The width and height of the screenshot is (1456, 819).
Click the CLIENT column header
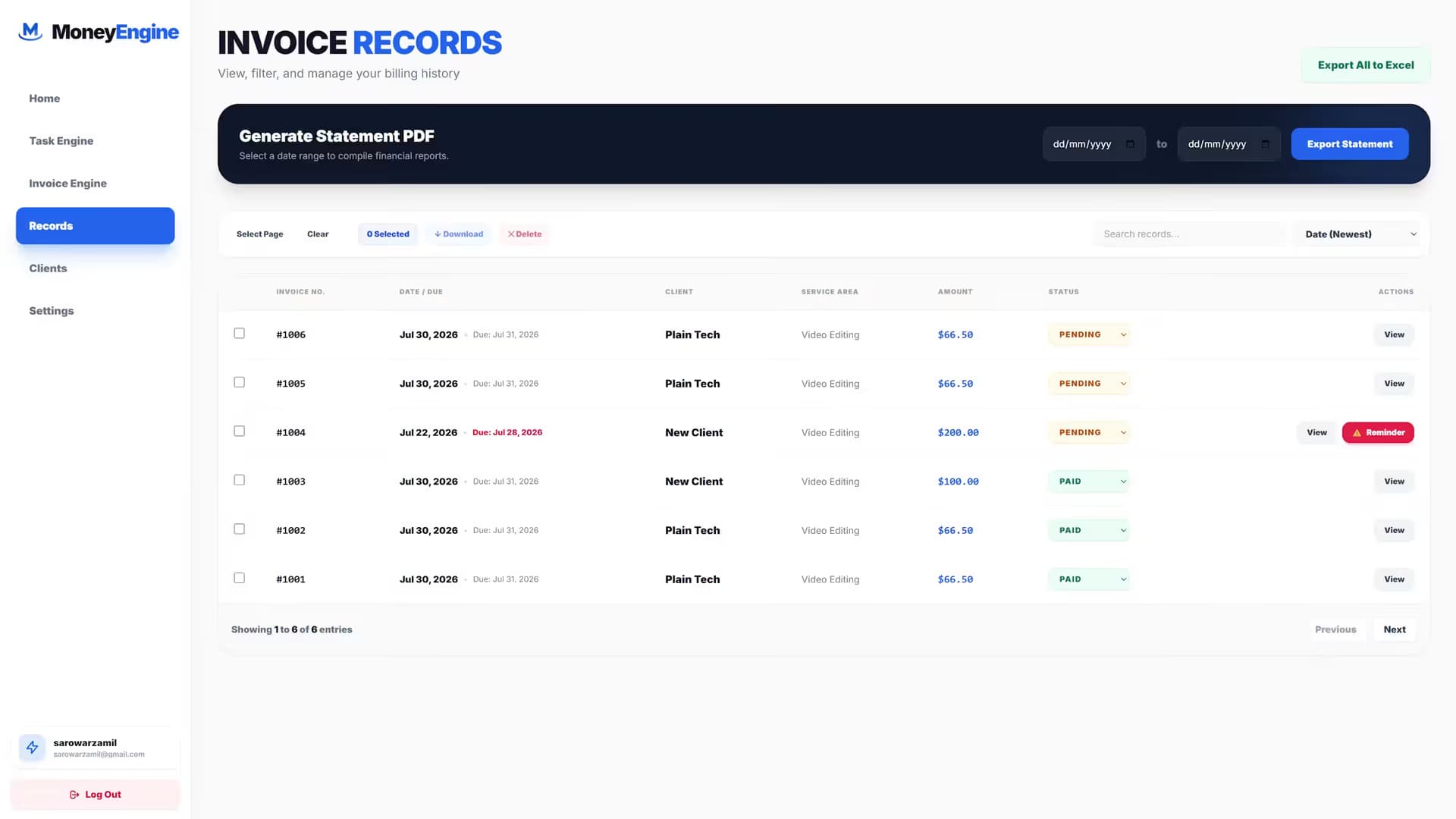pyautogui.click(x=679, y=292)
